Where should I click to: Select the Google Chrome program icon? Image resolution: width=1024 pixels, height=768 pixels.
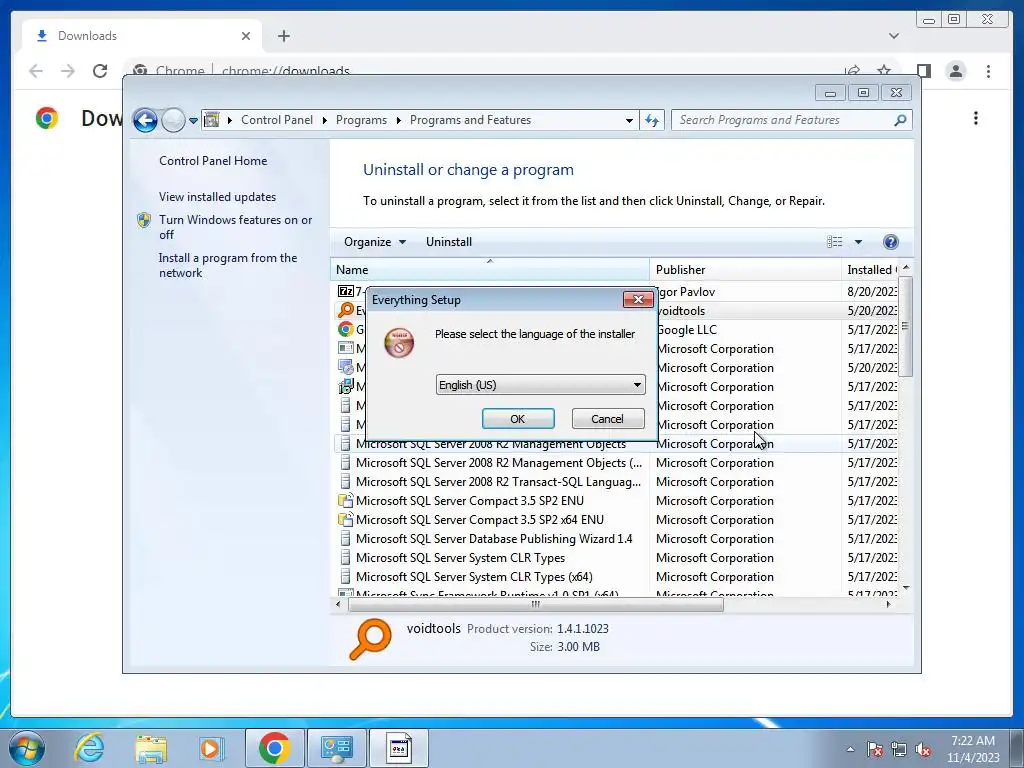[345, 329]
